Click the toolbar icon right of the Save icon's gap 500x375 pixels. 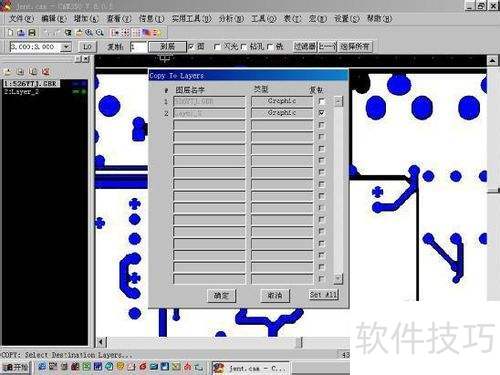(47, 32)
